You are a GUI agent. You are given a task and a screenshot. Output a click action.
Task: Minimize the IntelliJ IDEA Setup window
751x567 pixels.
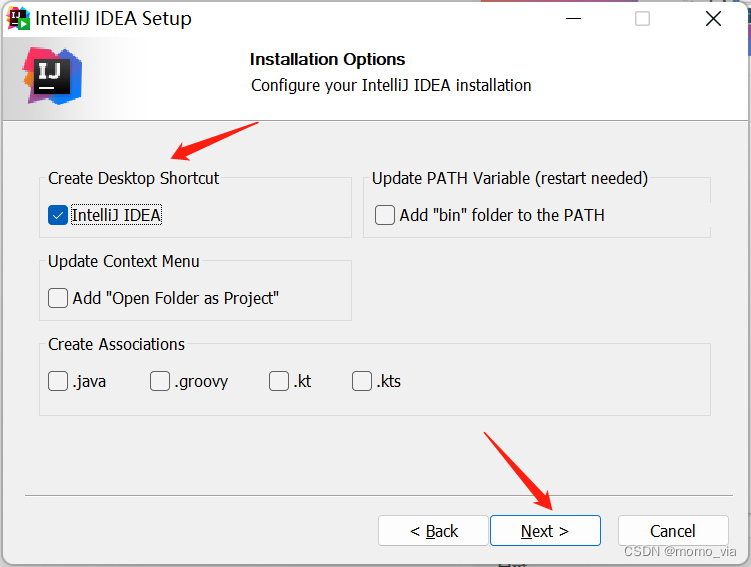573,19
